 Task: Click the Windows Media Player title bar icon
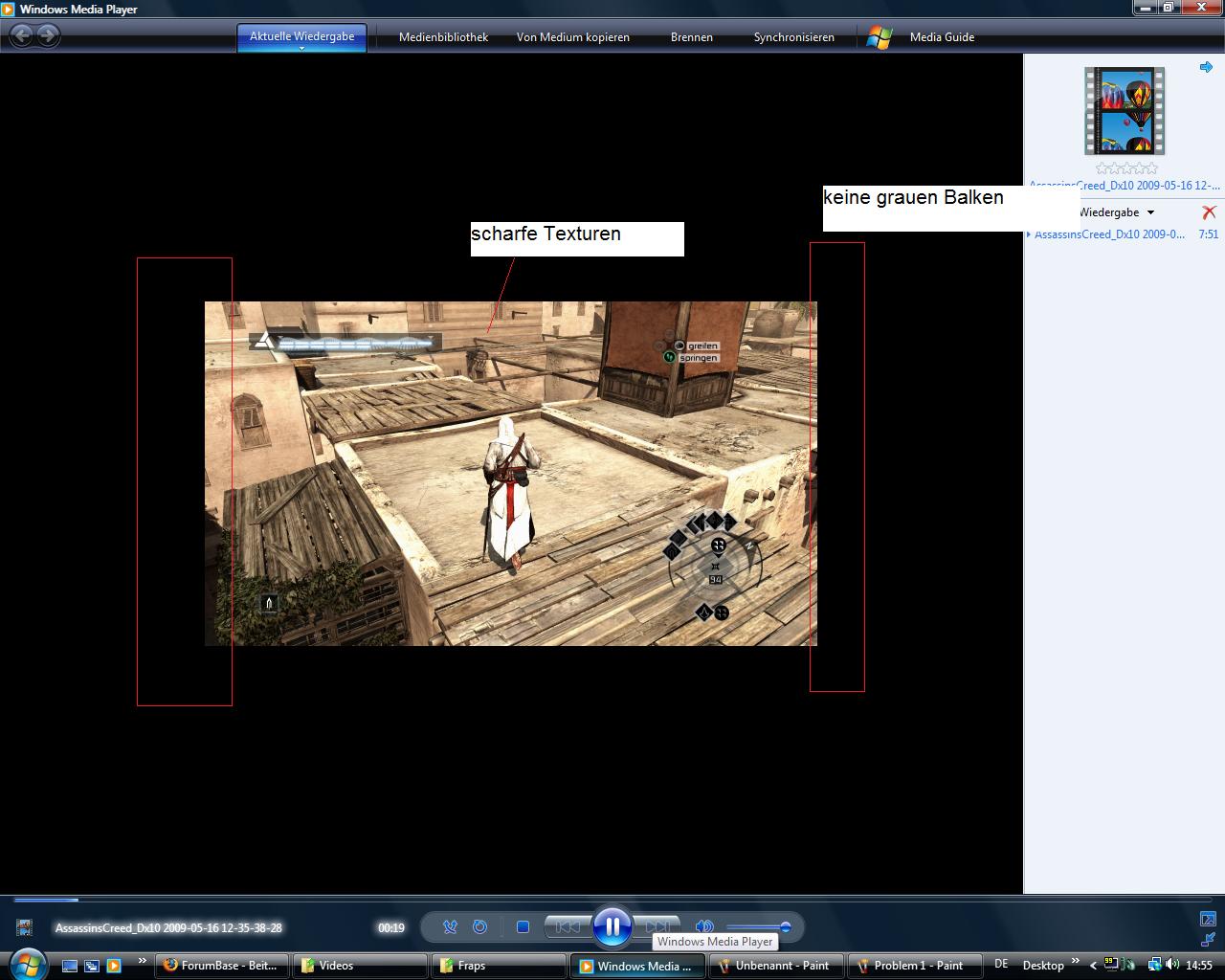(x=9, y=9)
